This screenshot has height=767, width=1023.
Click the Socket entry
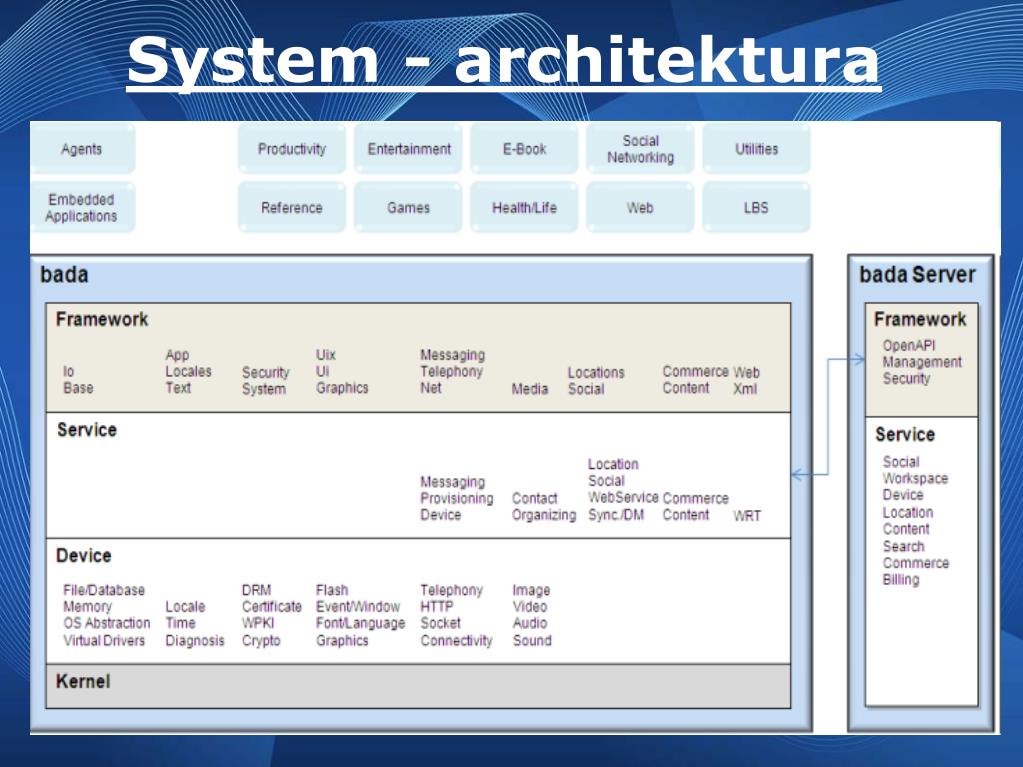(440, 624)
